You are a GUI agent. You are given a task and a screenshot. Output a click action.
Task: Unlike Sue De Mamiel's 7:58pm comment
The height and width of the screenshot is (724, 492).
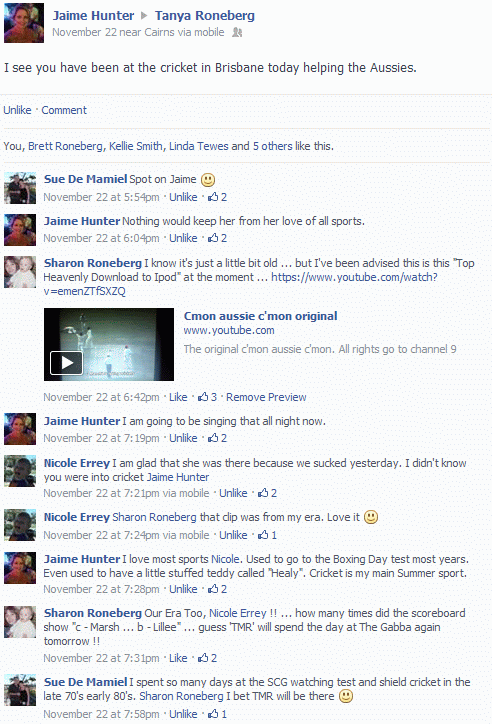click(183, 714)
